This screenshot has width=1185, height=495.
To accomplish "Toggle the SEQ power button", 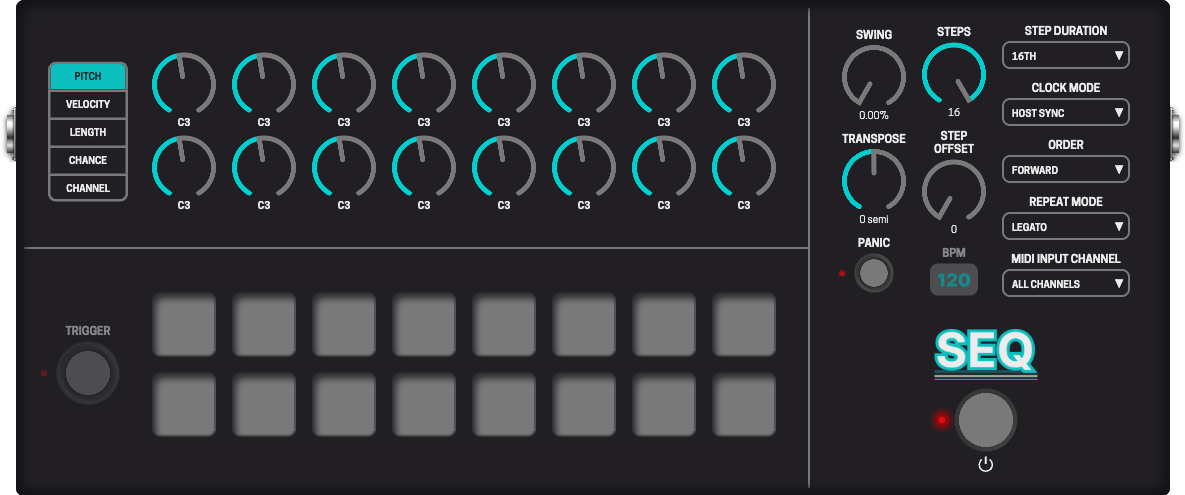I will click(985, 420).
